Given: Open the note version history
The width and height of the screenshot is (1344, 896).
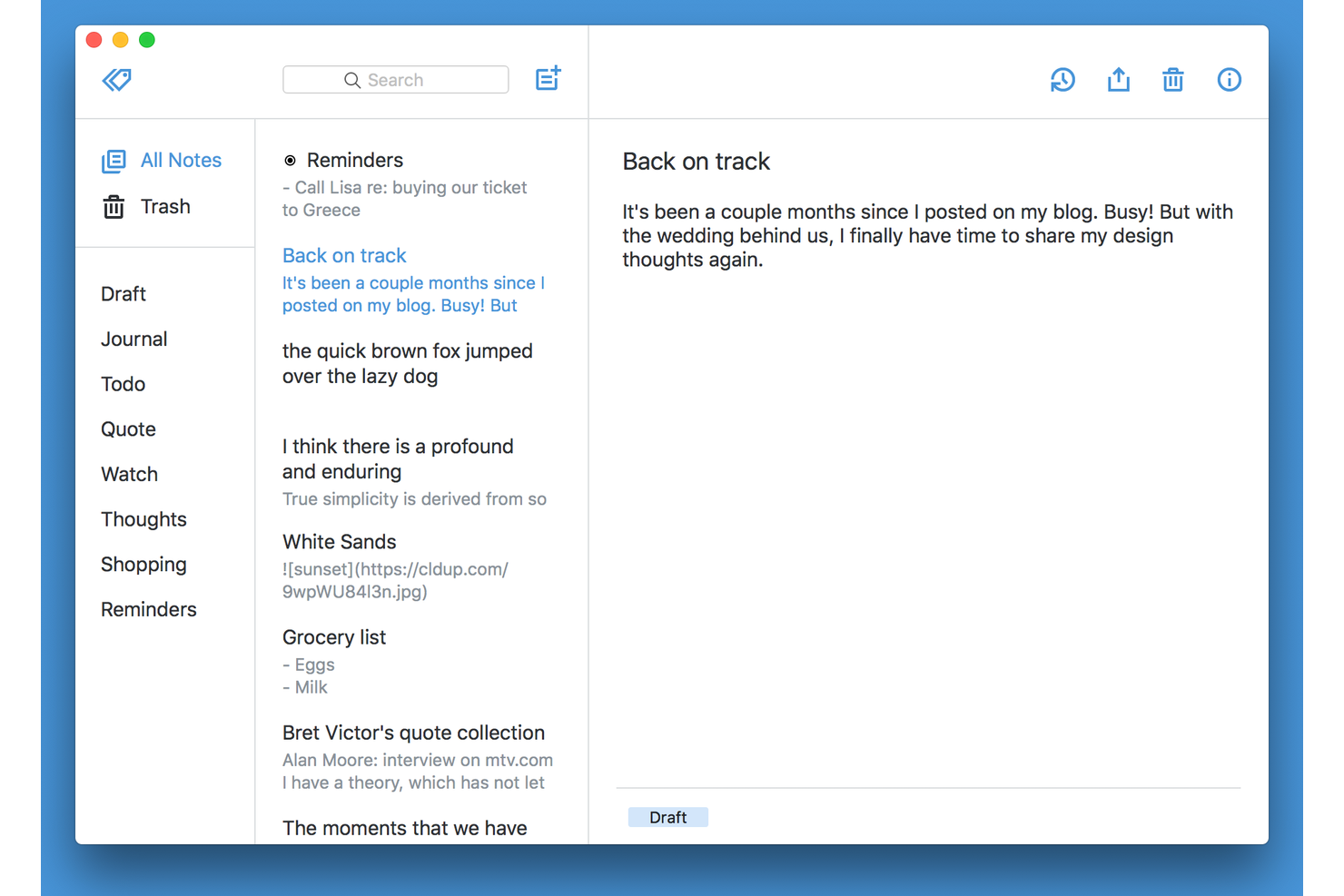Looking at the screenshot, I should click(x=1062, y=80).
